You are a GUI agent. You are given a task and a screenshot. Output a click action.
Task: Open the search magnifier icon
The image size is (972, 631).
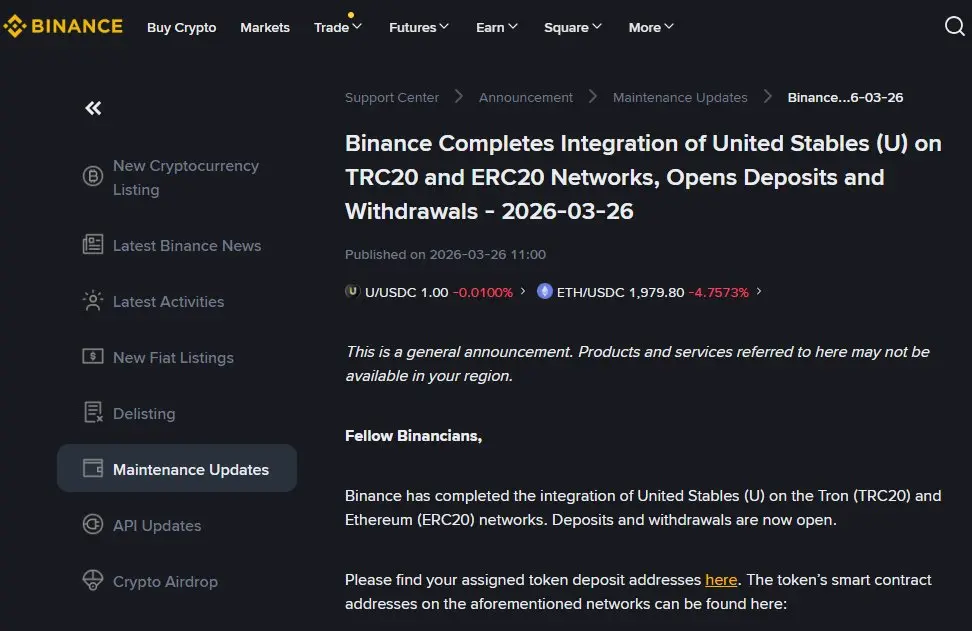954,26
